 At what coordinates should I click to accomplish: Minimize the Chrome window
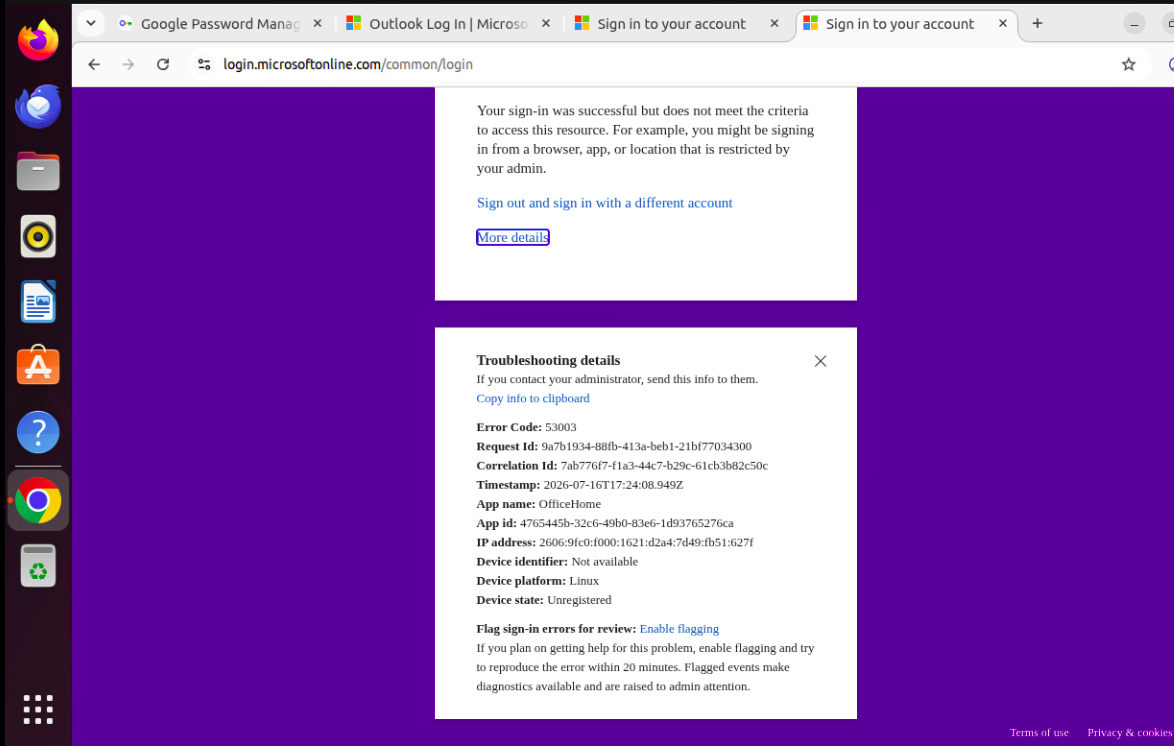point(1134,23)
